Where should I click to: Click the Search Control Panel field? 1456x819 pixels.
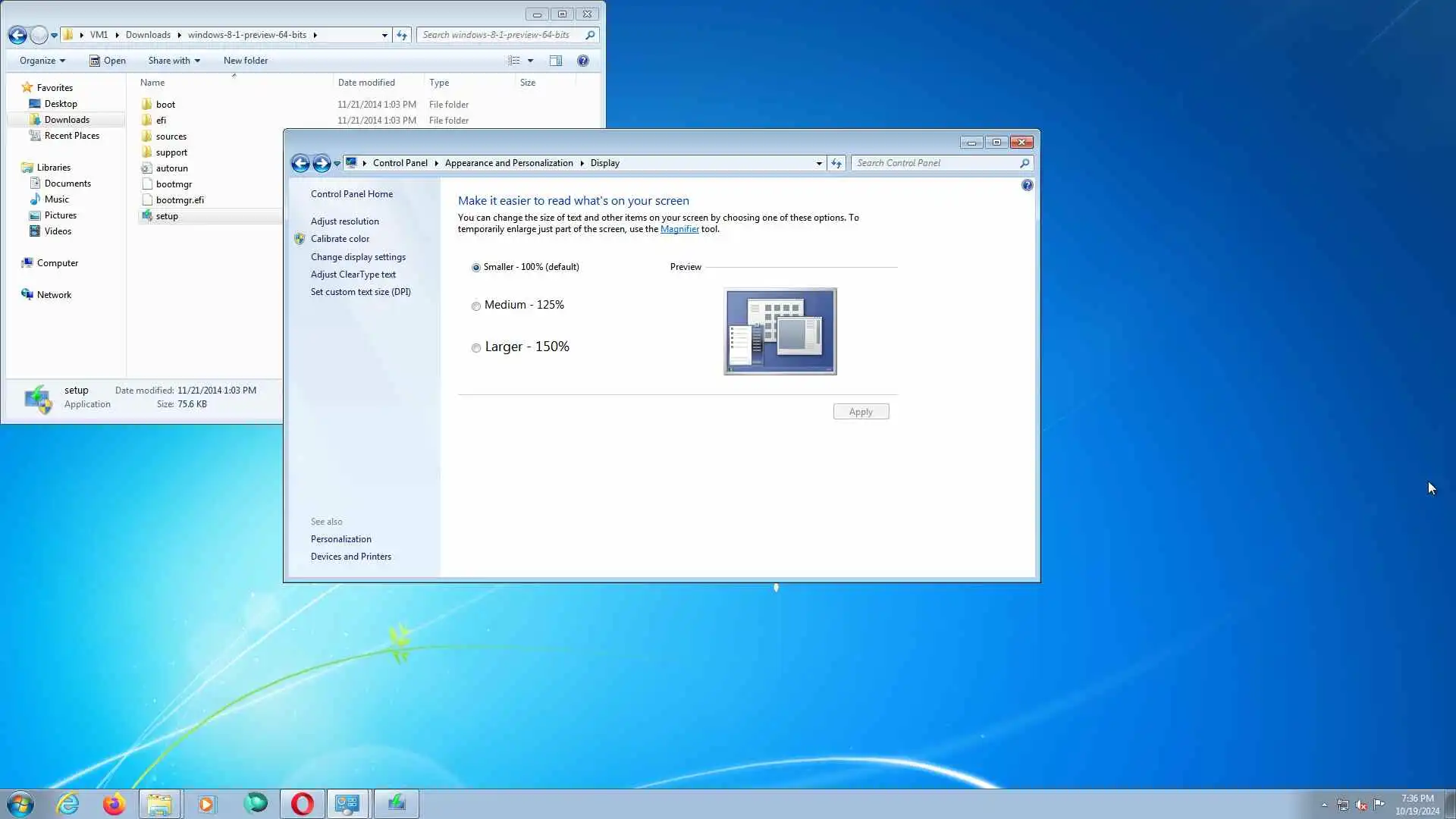pos(936,163)
